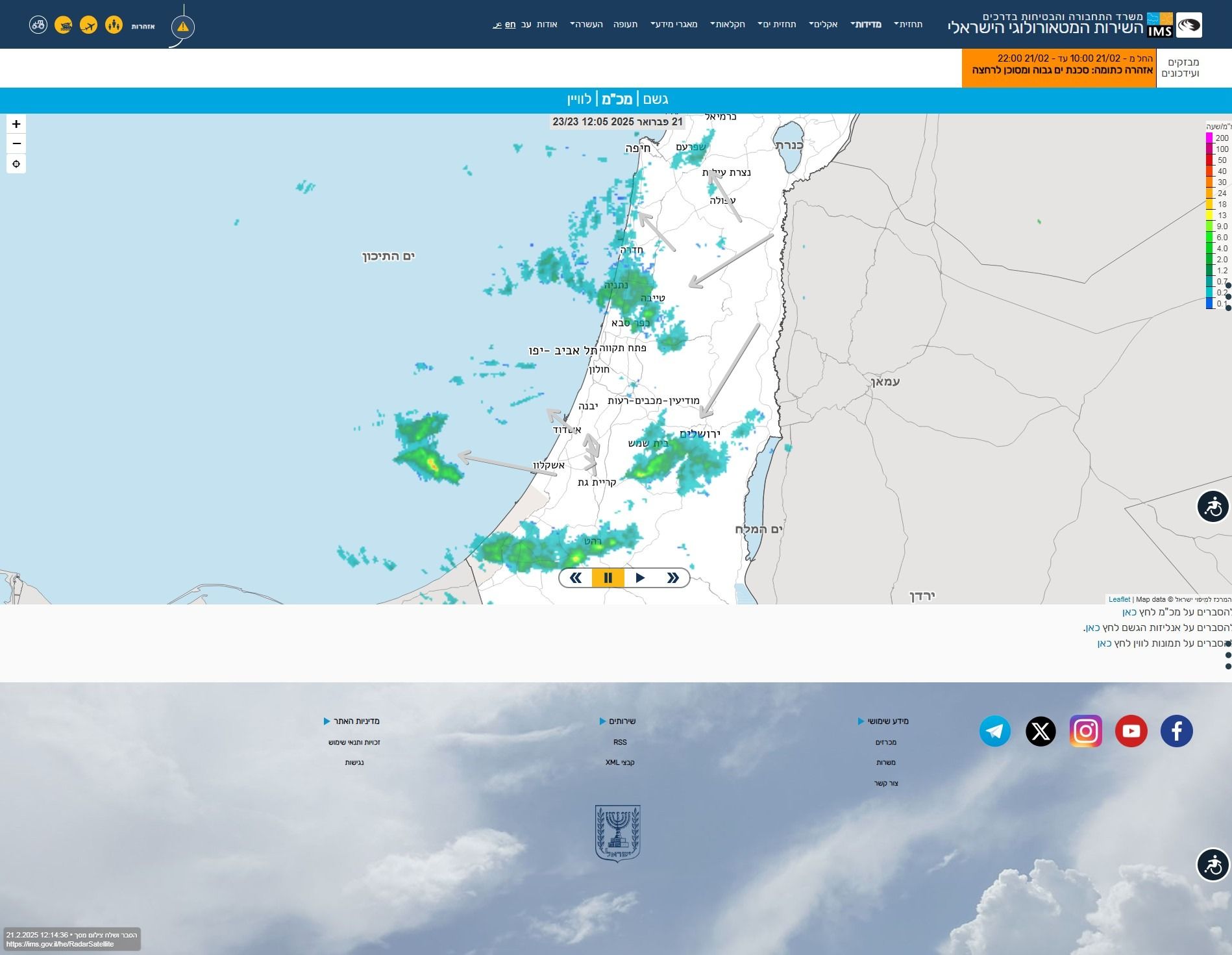Open the Leaflet attribution link
Viewport: 1232px width, 955px height.
point(1119,599)
